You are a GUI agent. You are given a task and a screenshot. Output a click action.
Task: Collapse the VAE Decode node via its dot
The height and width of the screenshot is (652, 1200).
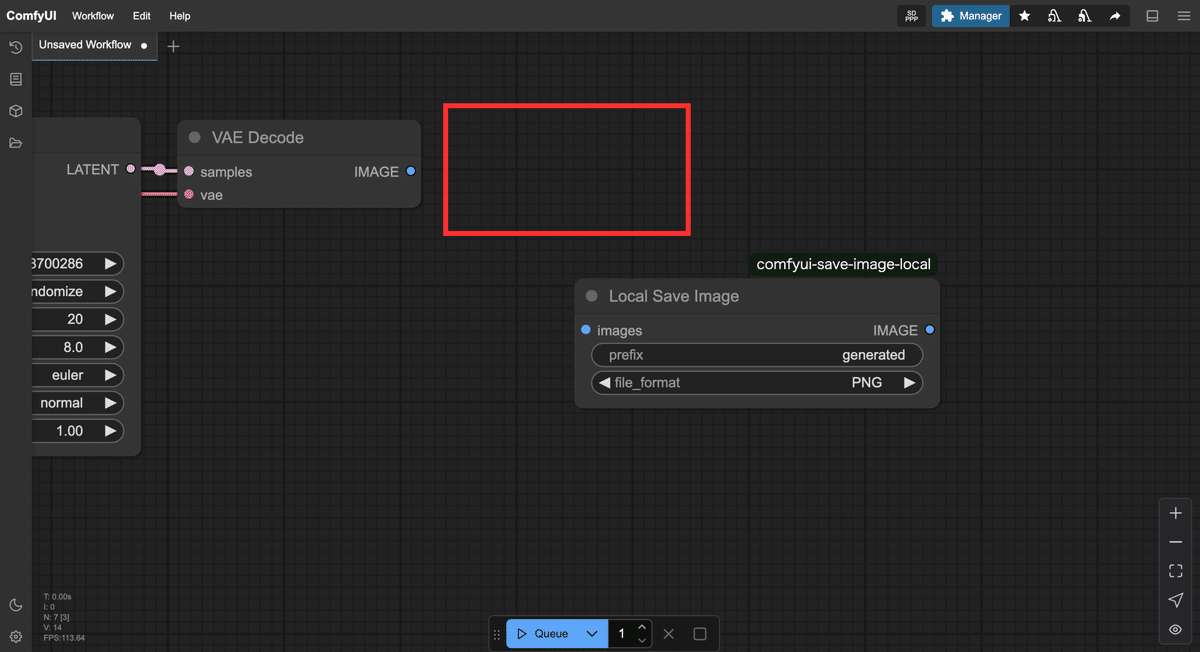(195, 138)
